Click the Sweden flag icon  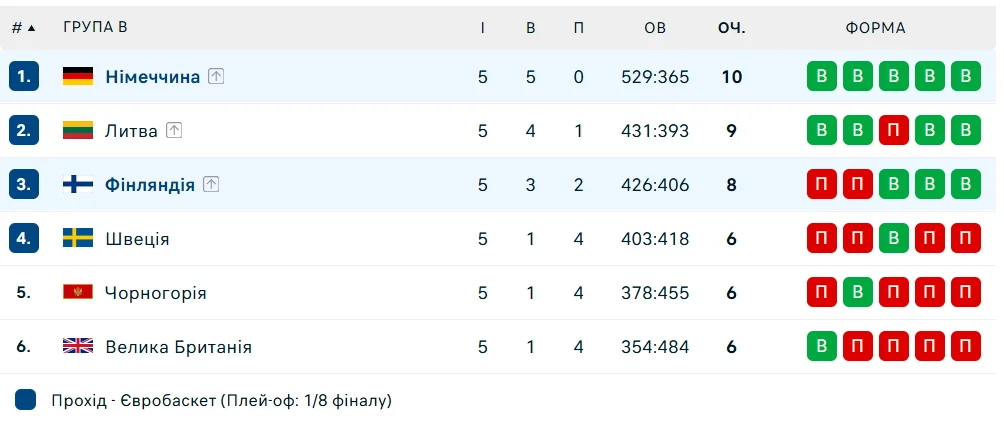pyautogui.click(x=78, y=239)
